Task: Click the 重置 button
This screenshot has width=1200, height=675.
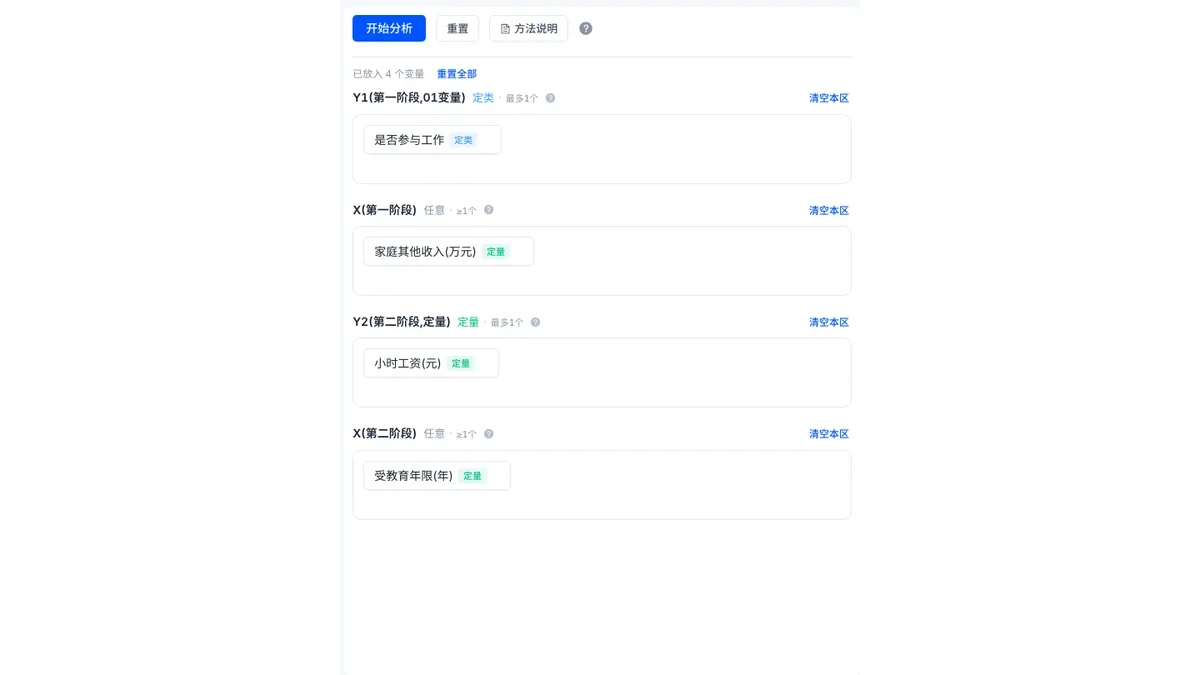Action: (x=457, y=28)
